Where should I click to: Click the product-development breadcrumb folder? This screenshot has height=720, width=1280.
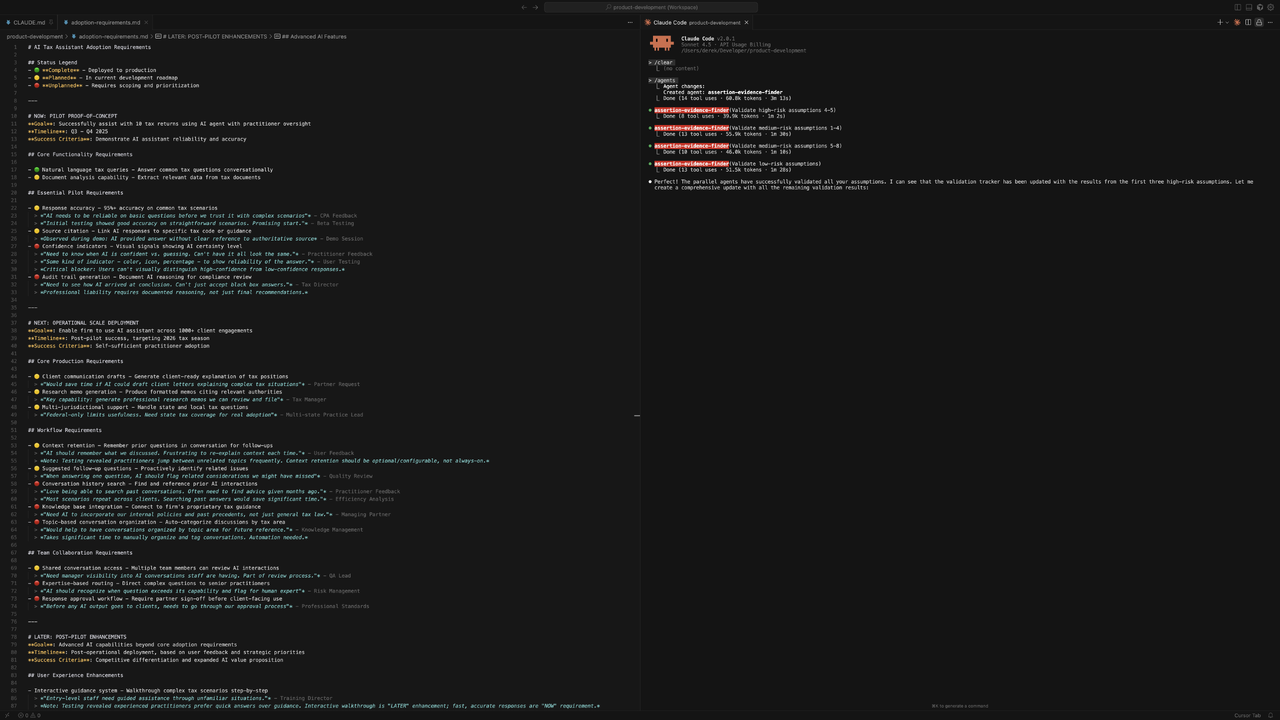35,36
